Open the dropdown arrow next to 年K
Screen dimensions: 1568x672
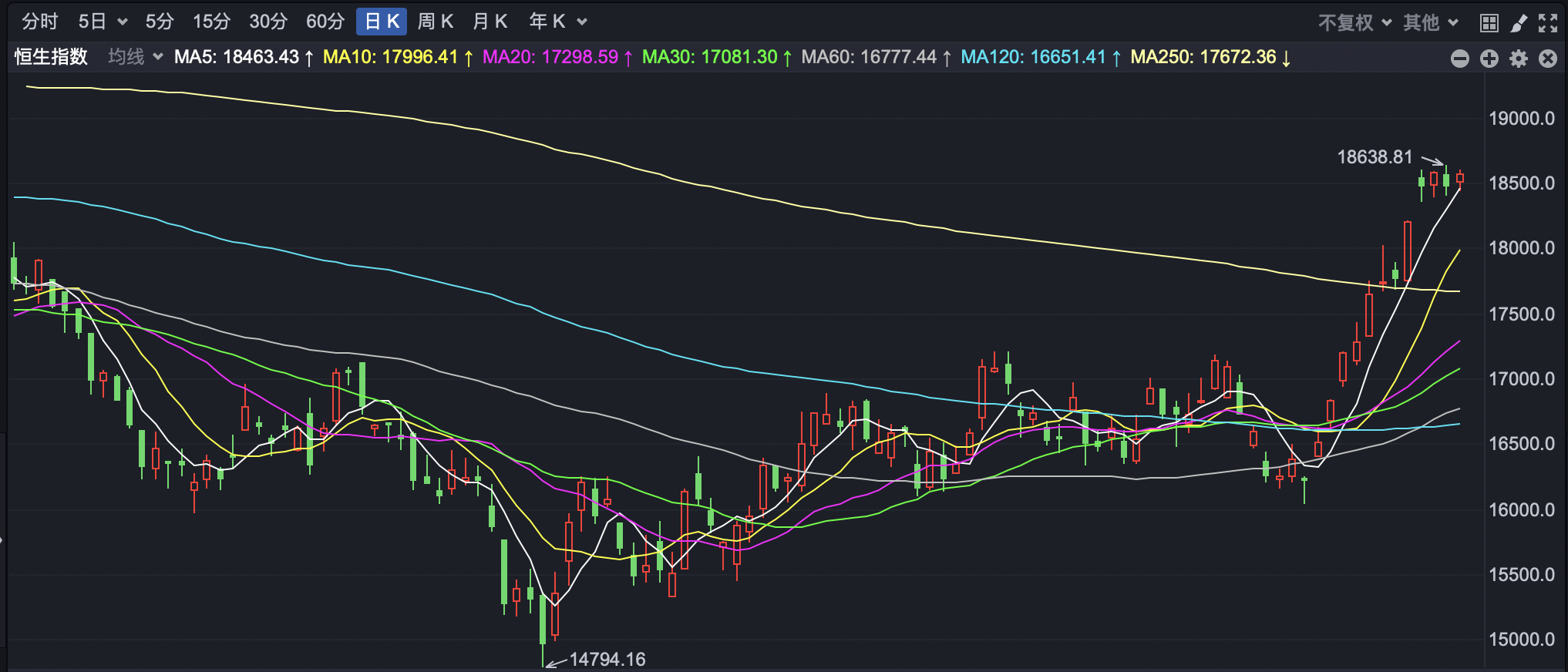pos(582,22)
